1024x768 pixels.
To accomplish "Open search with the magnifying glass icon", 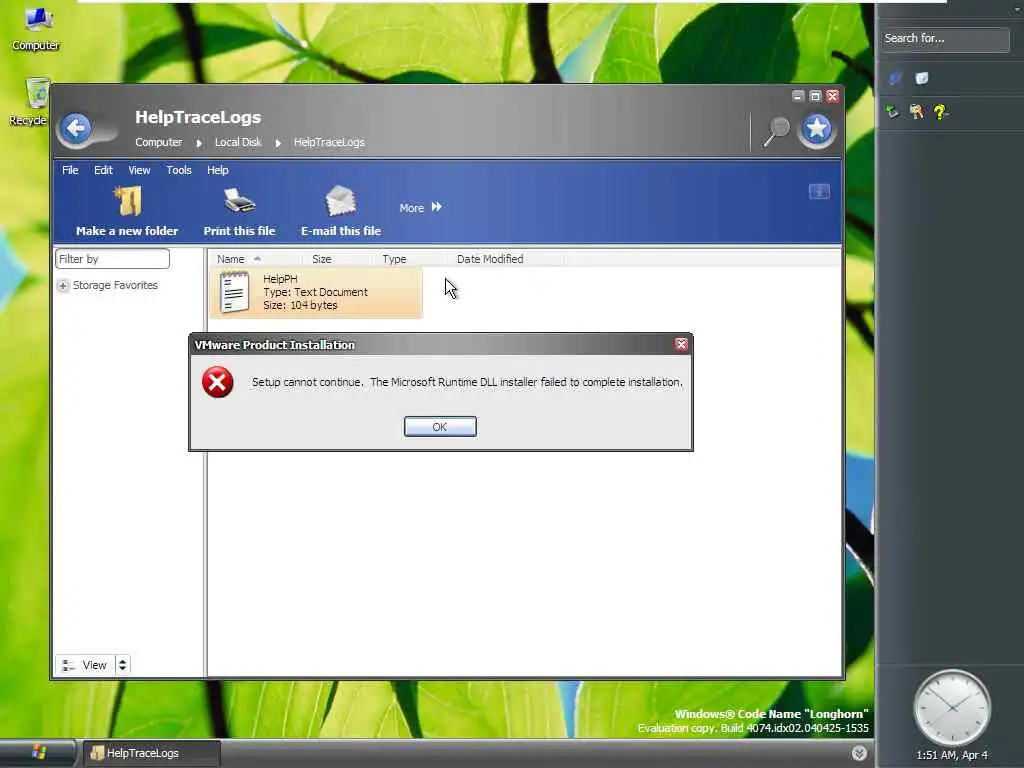I will (776, 132).
